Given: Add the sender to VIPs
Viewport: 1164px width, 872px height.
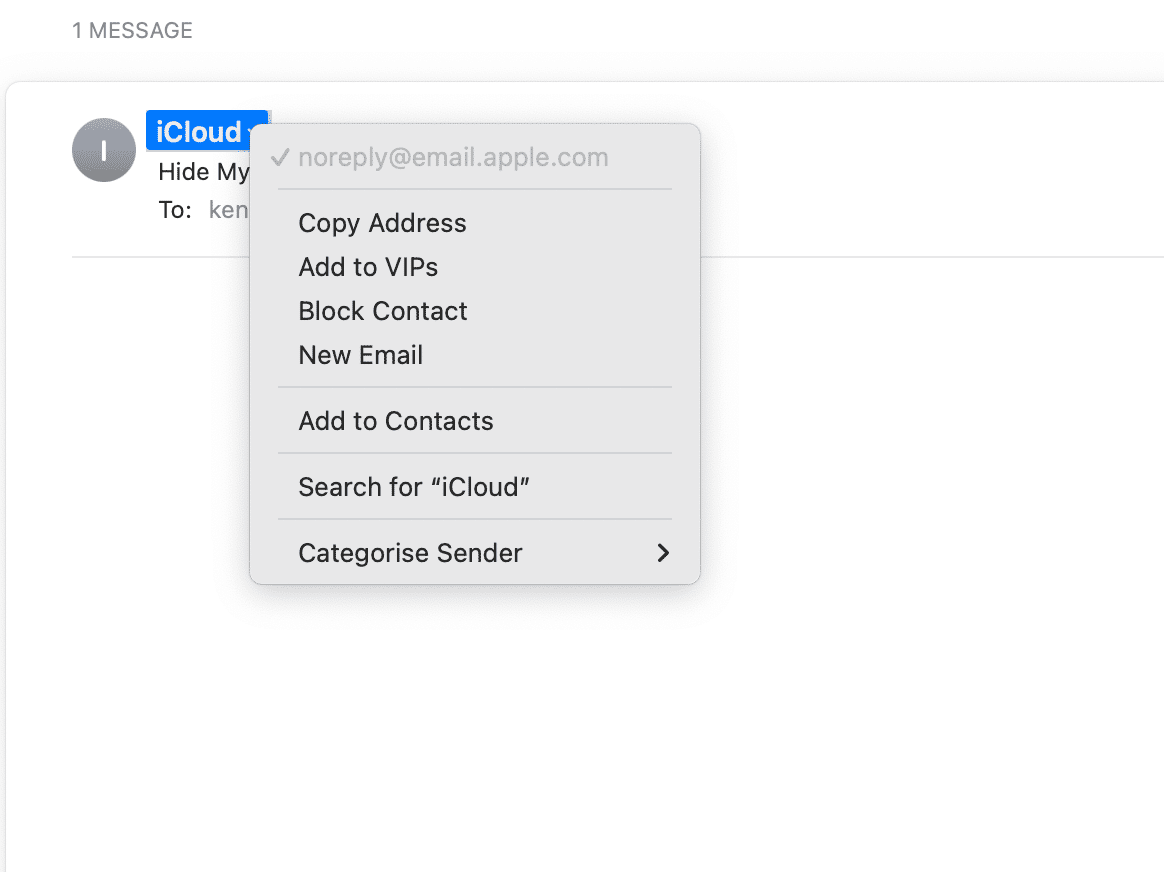Looking at the screenshot, I should tap(368, 267).
